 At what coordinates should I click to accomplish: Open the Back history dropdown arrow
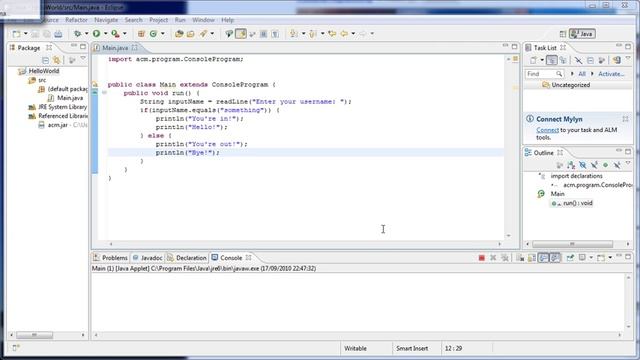click(x=353, y=34)
